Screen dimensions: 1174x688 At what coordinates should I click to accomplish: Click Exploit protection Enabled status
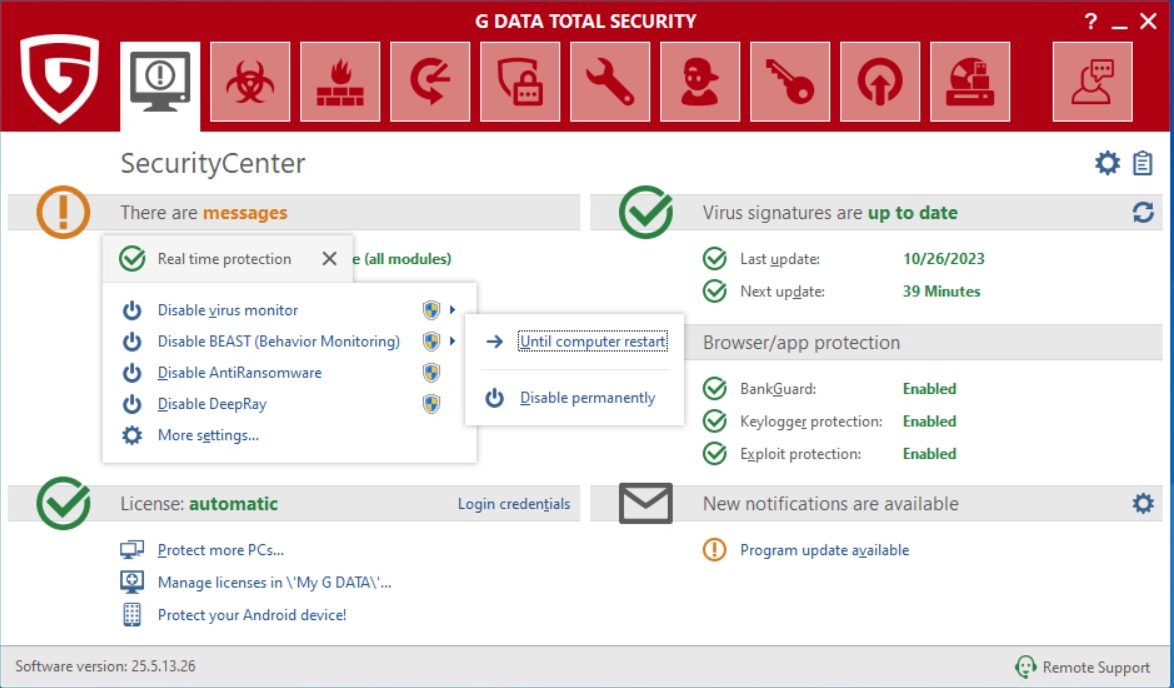(x=929, y=454)
